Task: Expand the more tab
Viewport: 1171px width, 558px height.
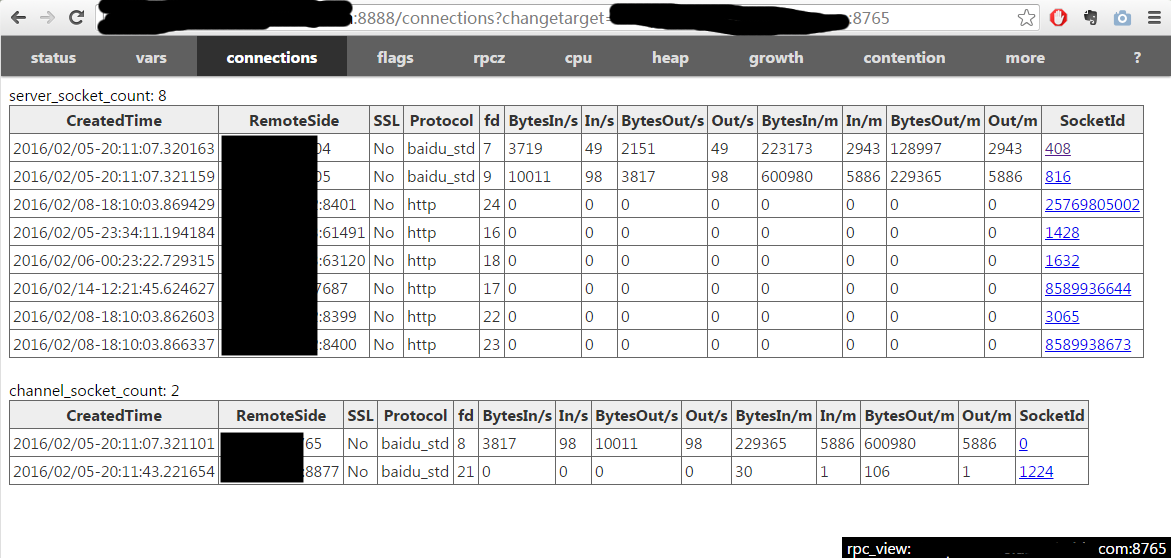Action: pyautogui.click(x=1025, y=58)
